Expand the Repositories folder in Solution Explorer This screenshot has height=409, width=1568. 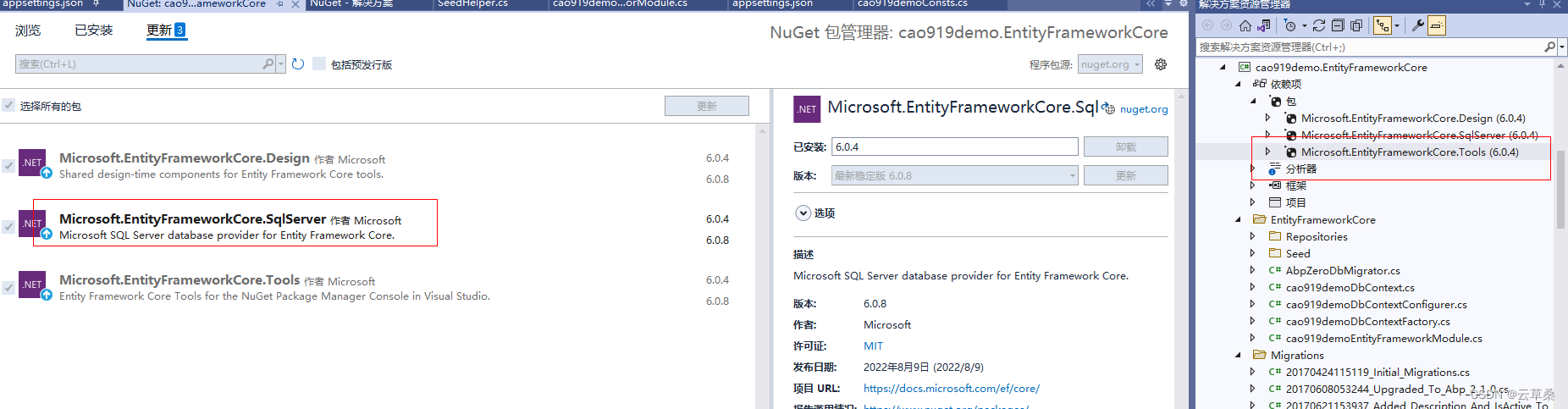coord(1253,236)
